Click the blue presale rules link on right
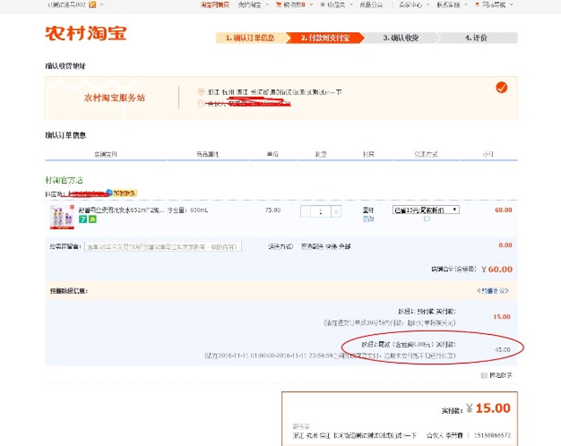This screenshot has width=561, height=446. click(493, 291)
